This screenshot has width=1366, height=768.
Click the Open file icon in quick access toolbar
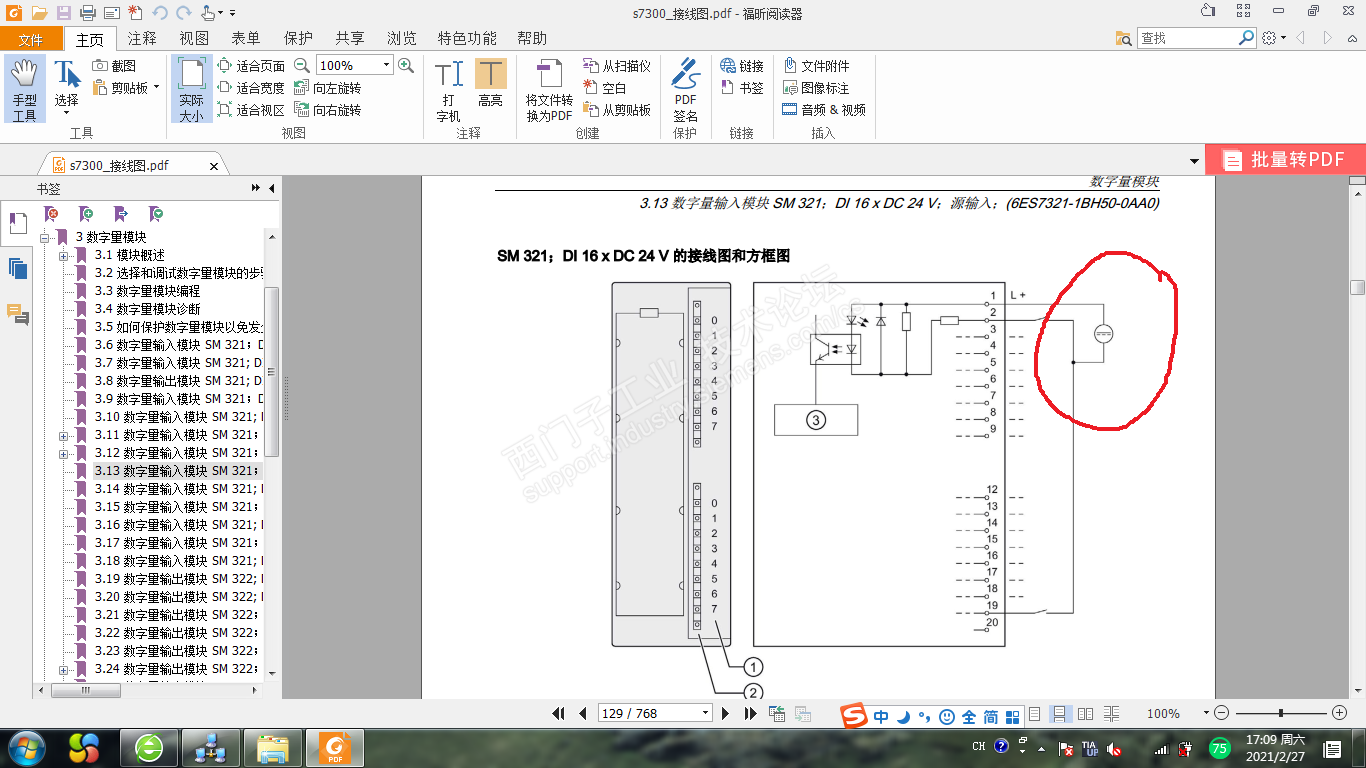[39, 13]
